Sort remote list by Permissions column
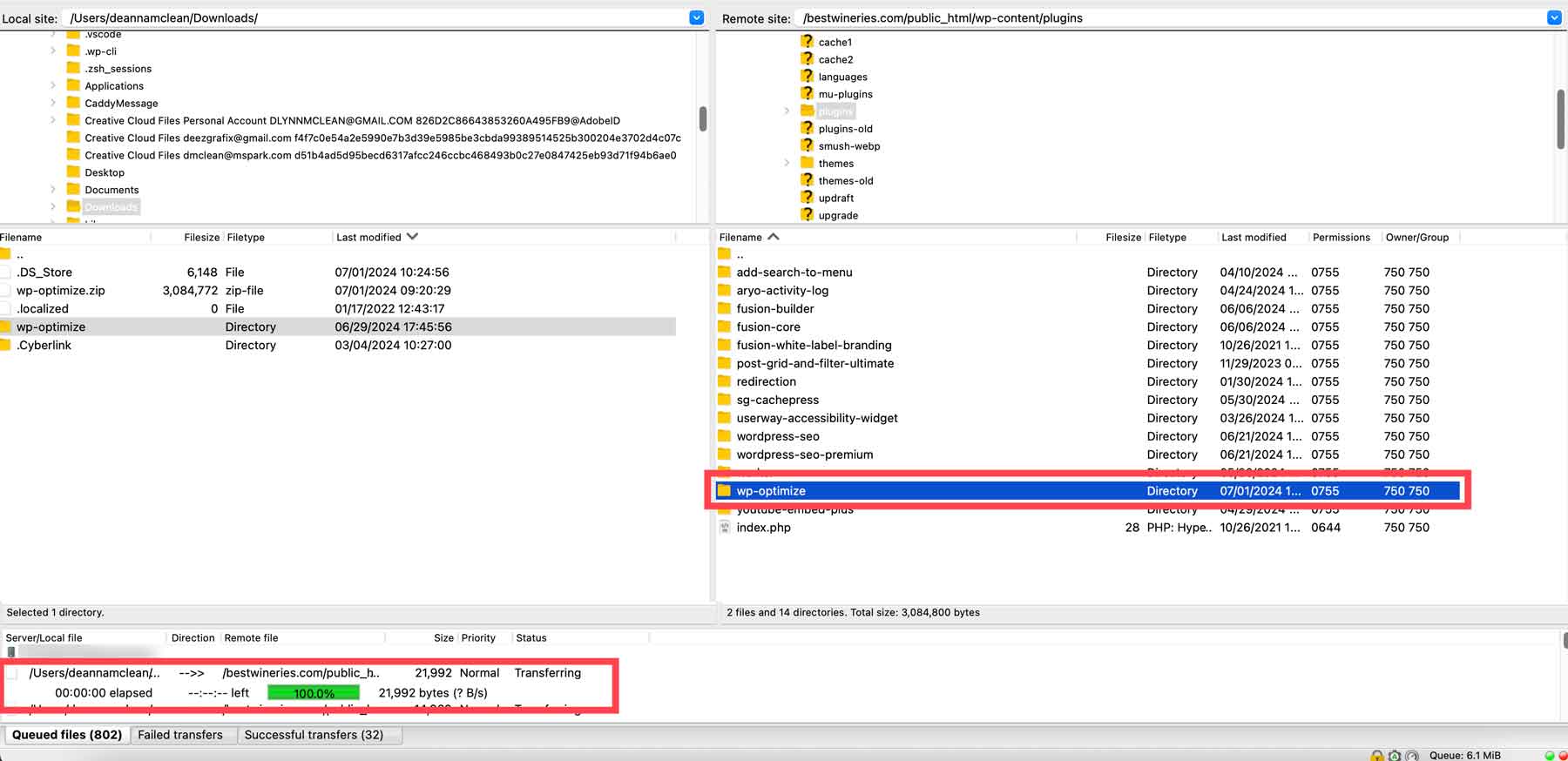The image size is (1568, 761). 1342,237
